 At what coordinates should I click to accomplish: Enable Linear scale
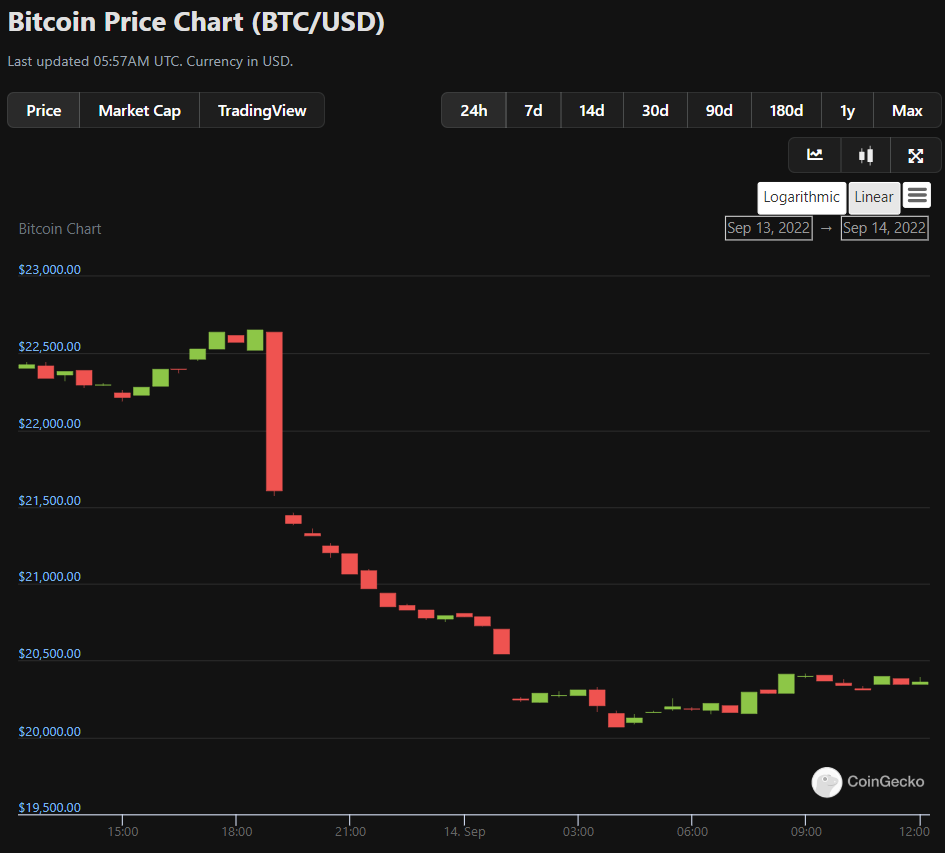click(x=874, y=198)
